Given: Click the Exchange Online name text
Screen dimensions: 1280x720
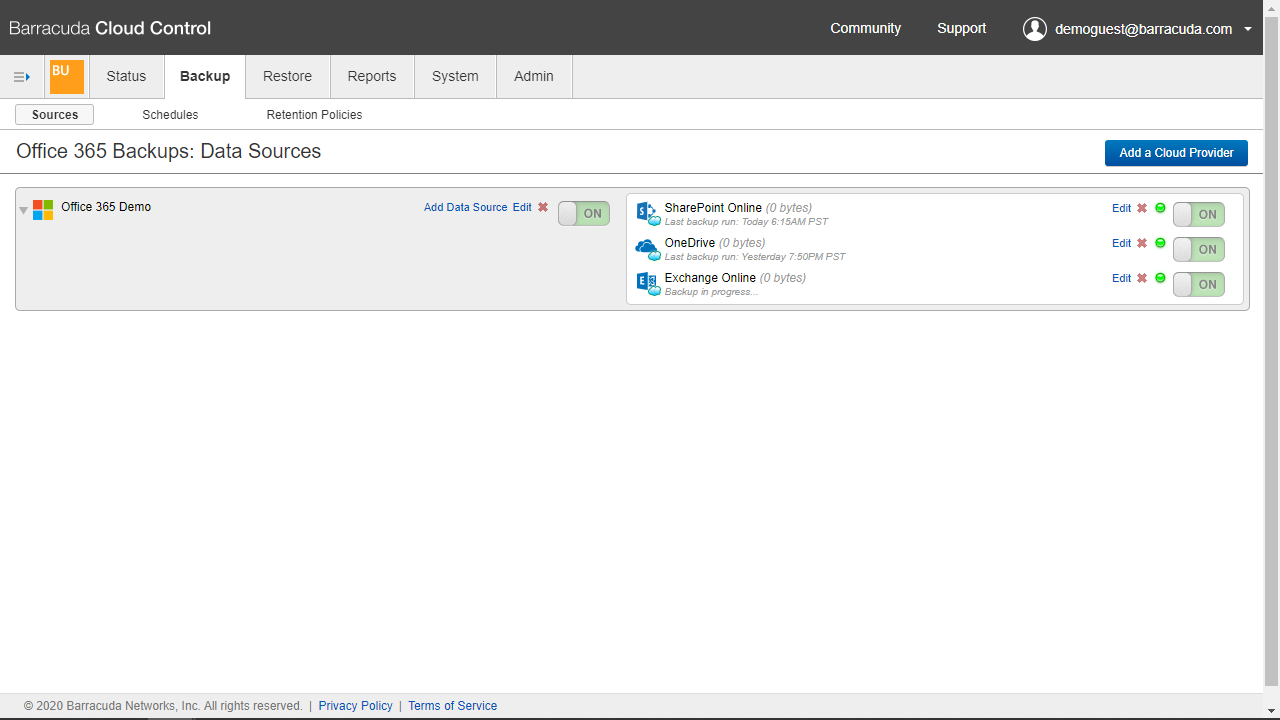Looking at the screenshot, I should (710, 278).
